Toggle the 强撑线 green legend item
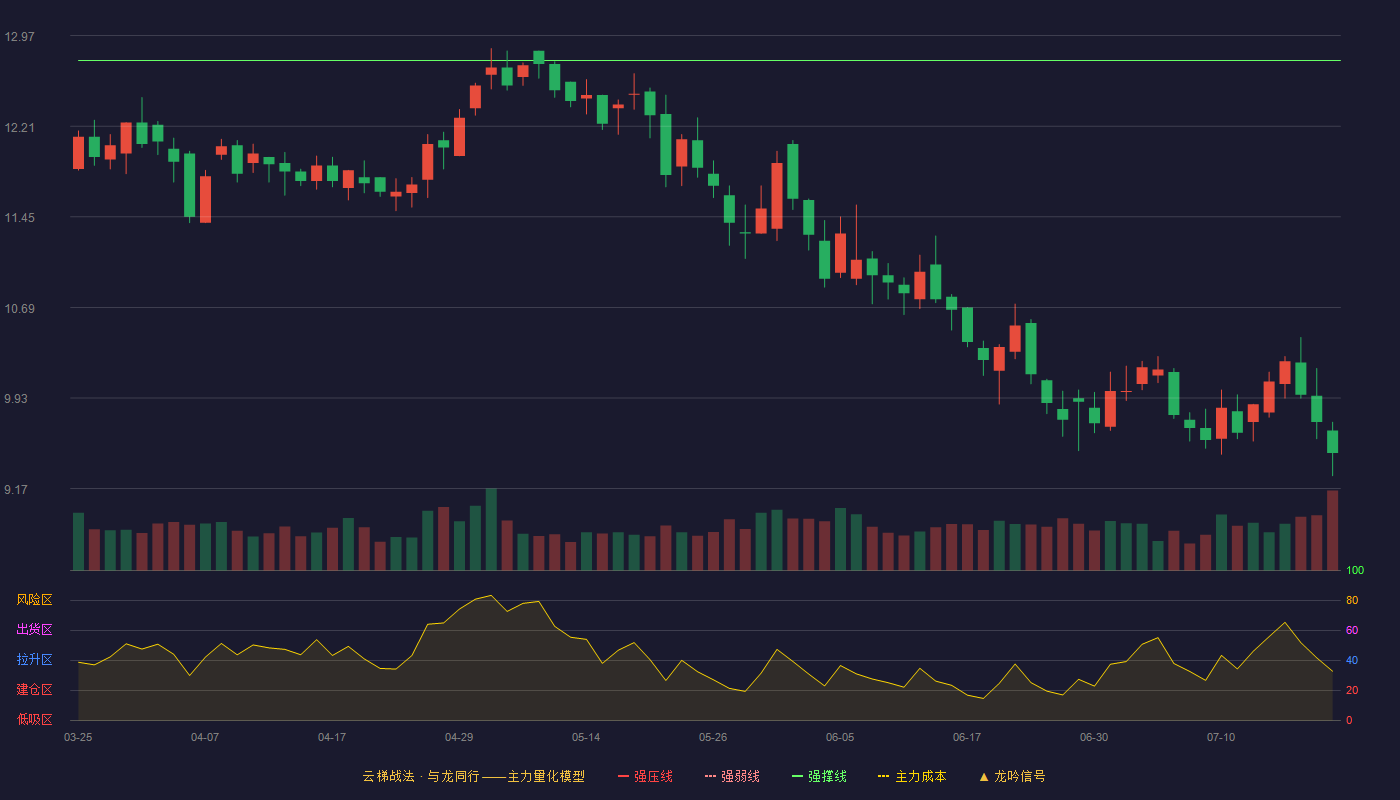Viewport: 1400px width, 800px height. (x=819, y=776)
